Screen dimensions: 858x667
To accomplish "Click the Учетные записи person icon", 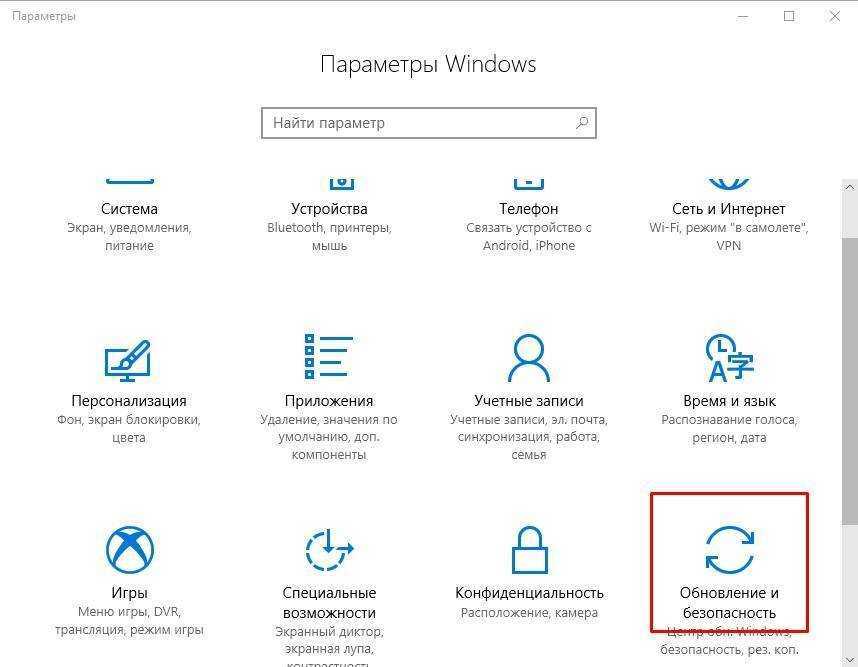I will pyautogui.click(x=529, y=358).
